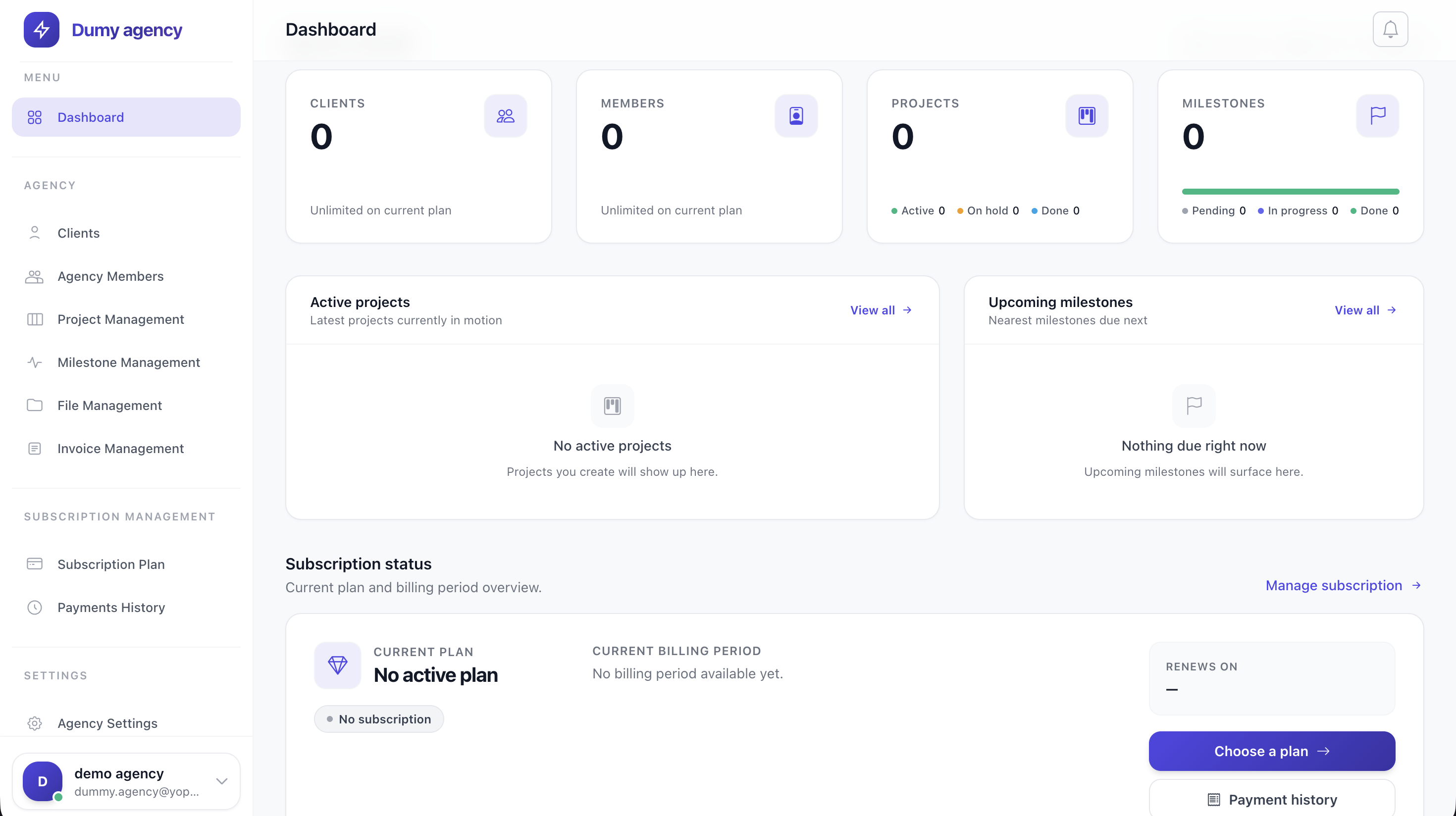Click the diamond icon beside Current Plan
1456x816 pixels.
point(337,665)
